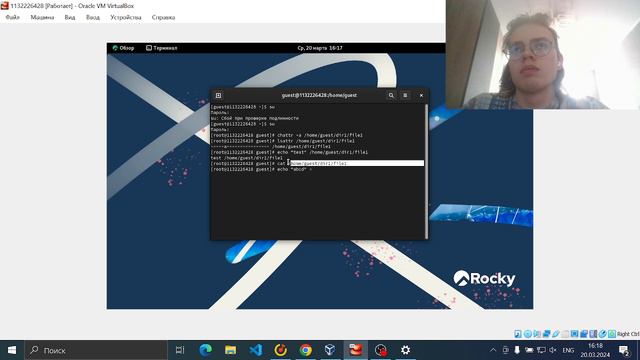Click the echo "abcd" command line
The height and width of the screenshot is (360, 640).
261,169
